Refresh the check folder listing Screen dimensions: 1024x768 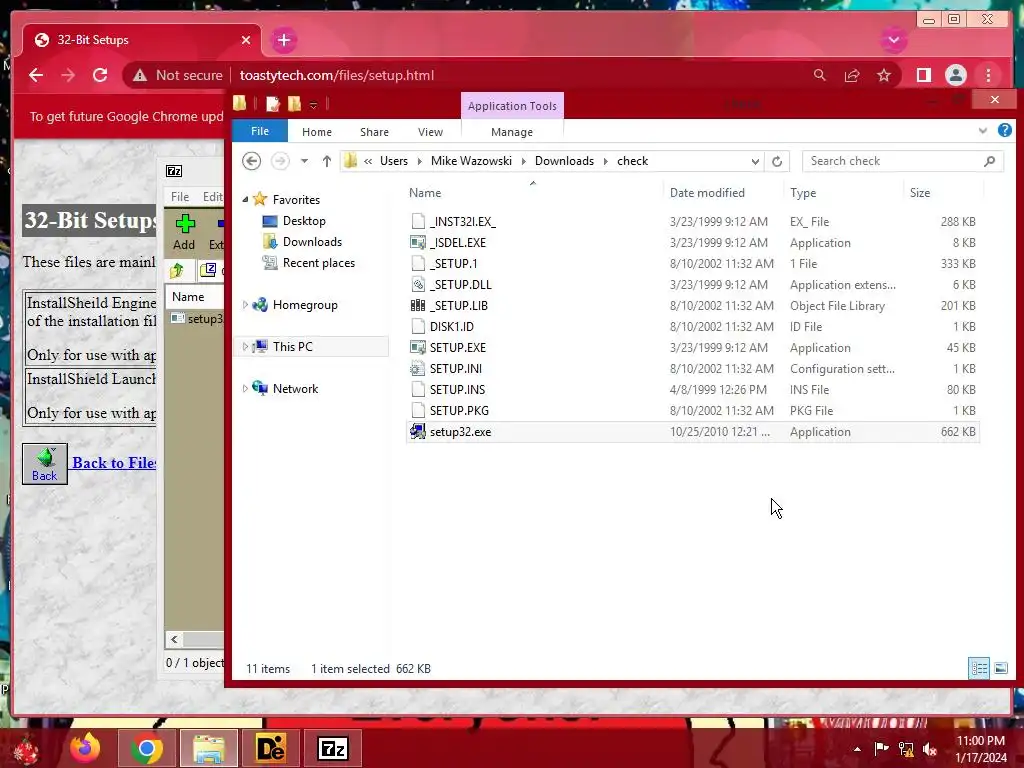pos(776,161)
